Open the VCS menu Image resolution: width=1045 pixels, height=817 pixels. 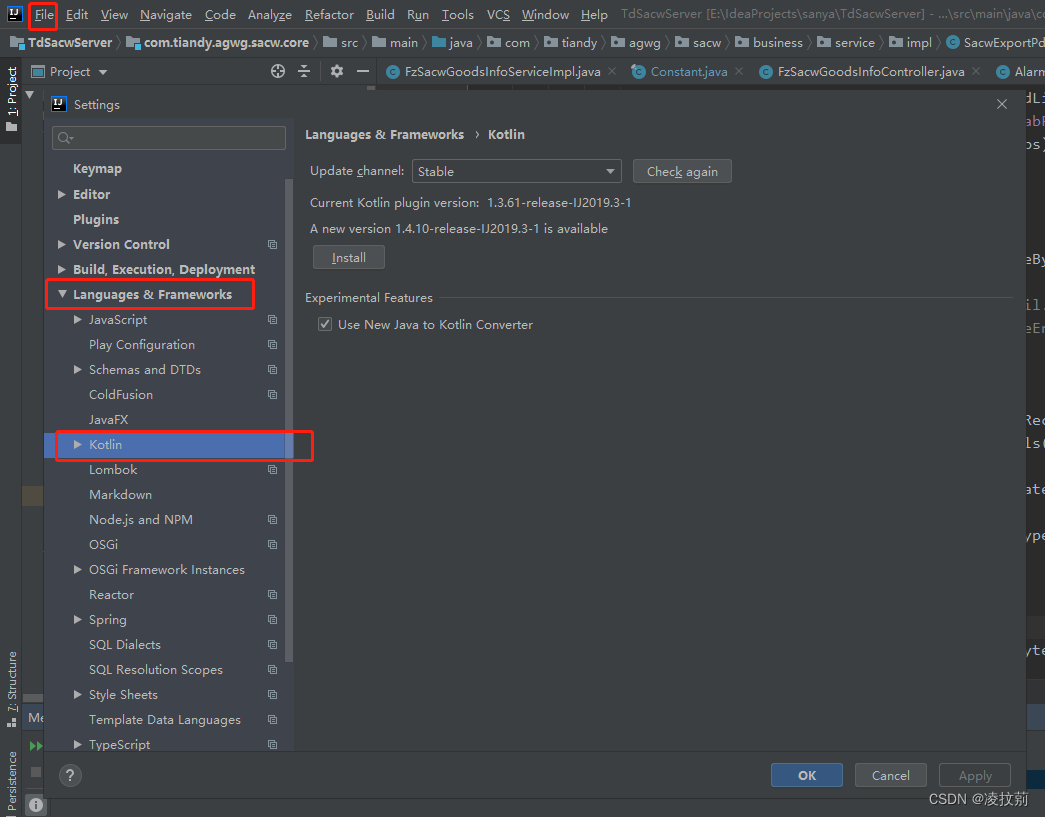tap(498, 15)
